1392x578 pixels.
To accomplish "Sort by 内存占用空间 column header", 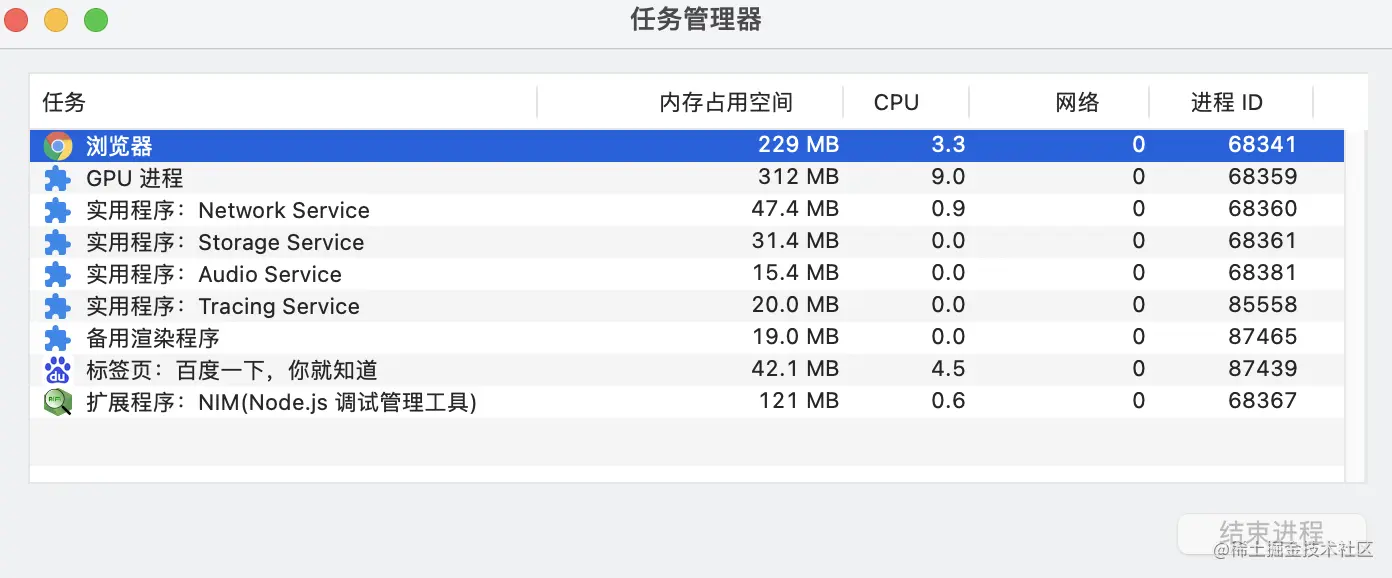I will pos(724,102).
